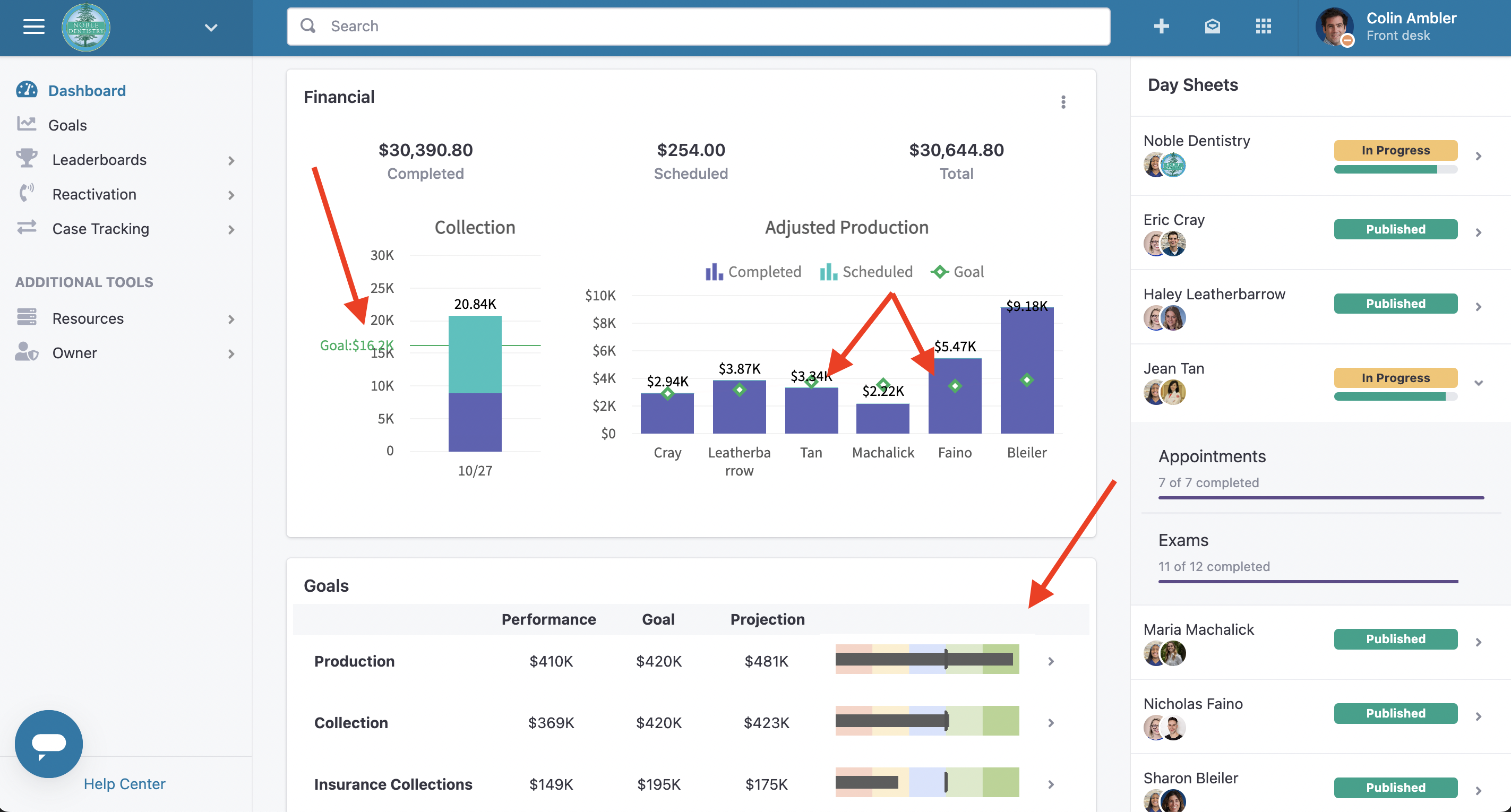This screenshot has width=1511, height=812.
Task: Click the 10/27 collection bar
Action: tap(475, 383)
